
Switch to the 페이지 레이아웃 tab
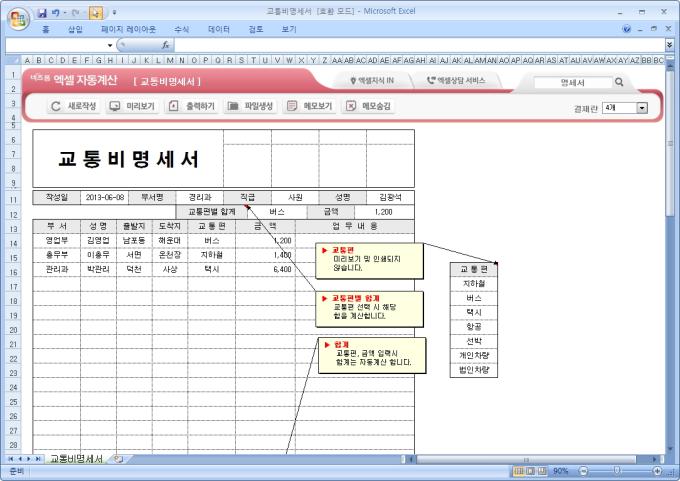coord(128,29)
